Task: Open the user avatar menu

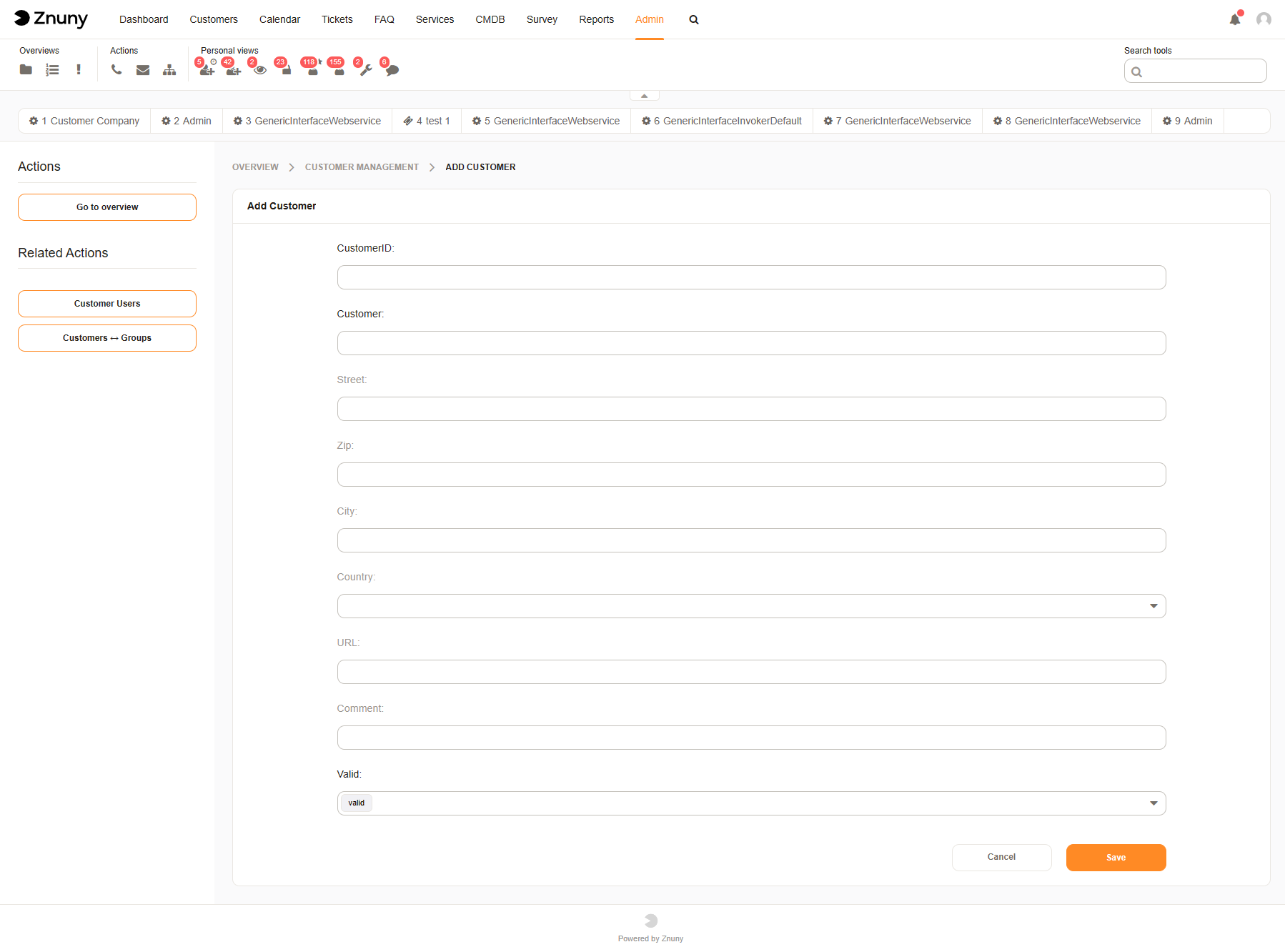Action: (x=1264, y=19)
